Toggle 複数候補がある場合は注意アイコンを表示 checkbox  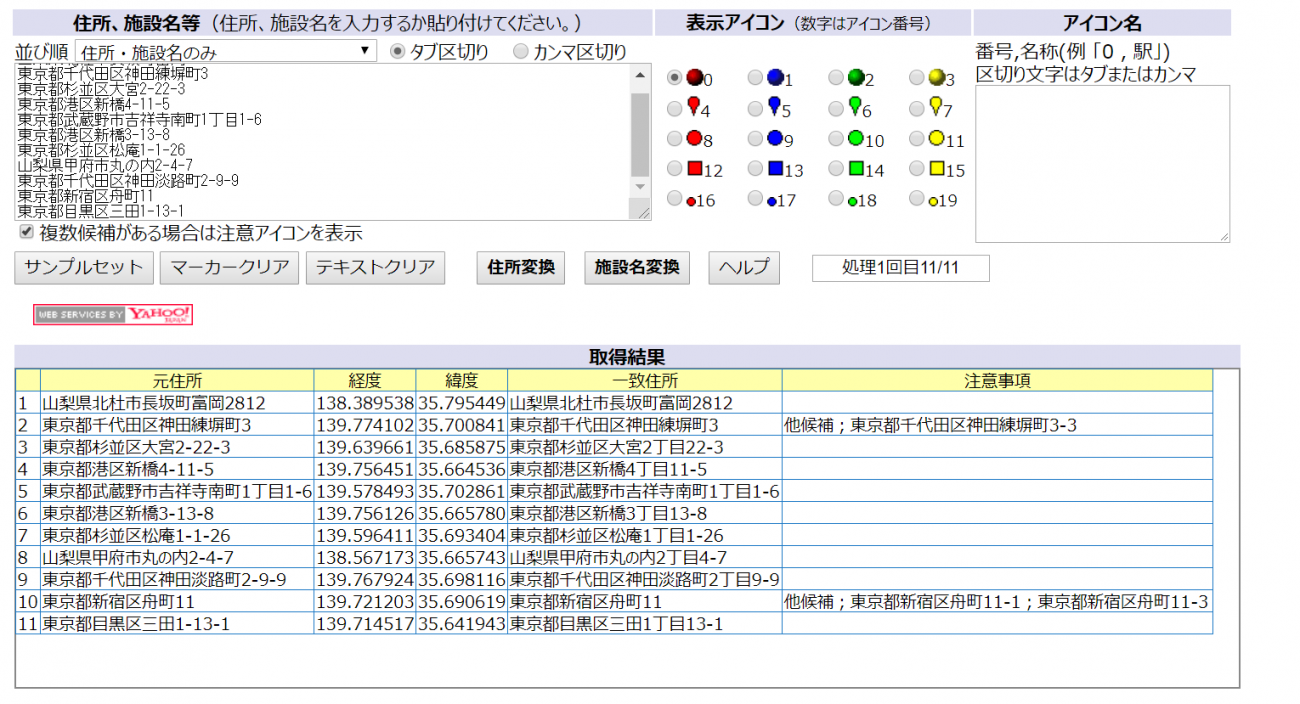click(26, 232)
